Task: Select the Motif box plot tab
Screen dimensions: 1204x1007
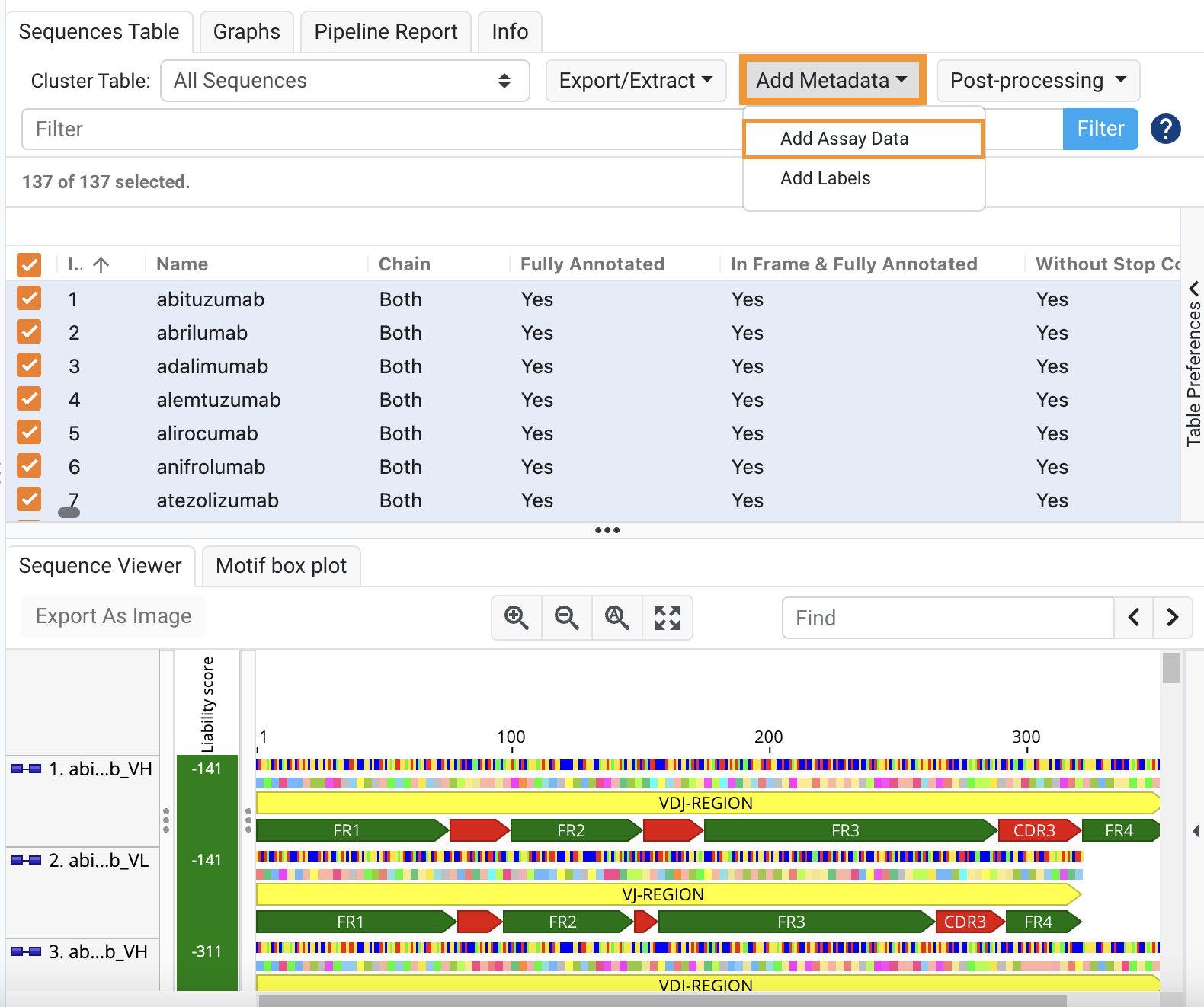Action: [281, 566]
